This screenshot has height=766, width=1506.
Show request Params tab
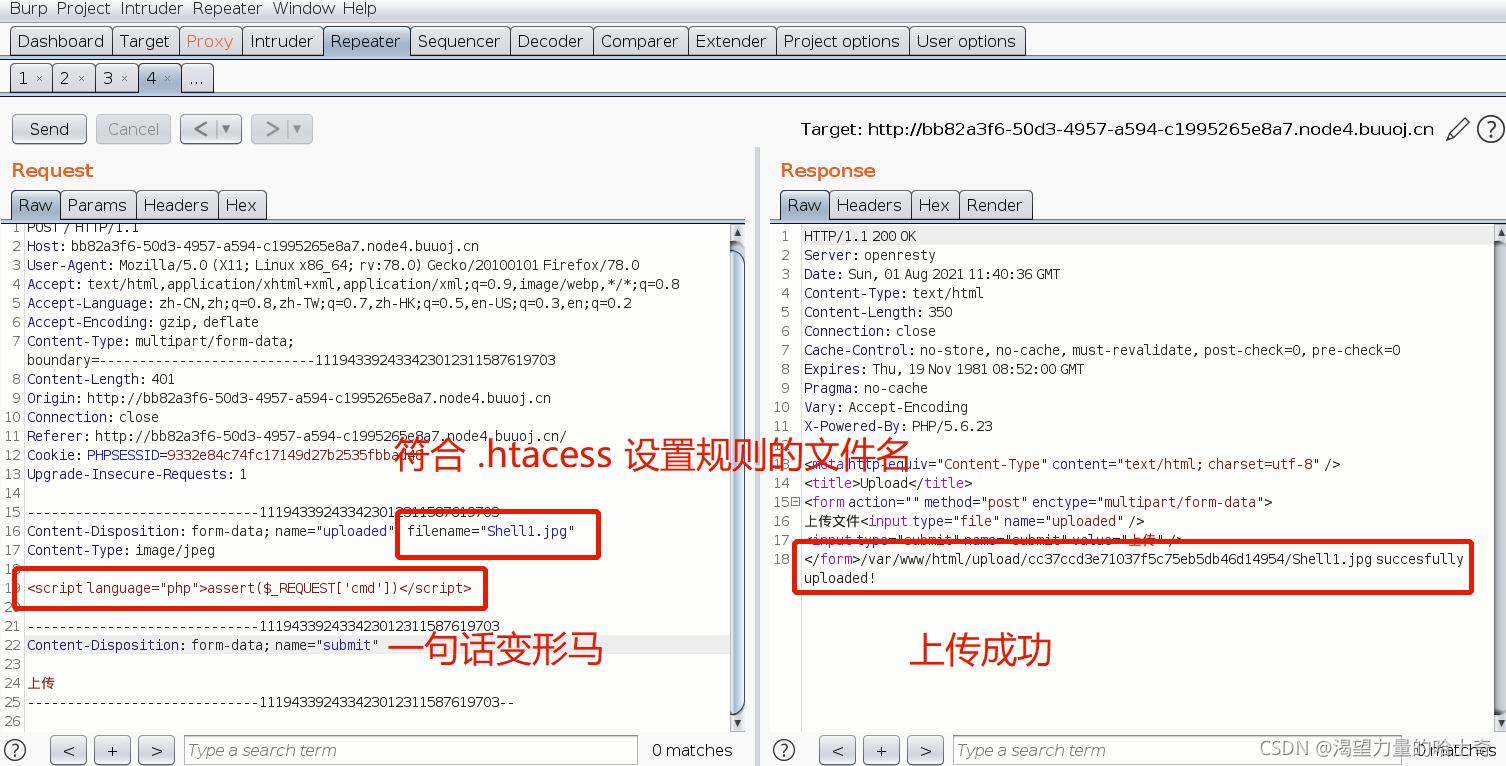coord(97,205)
